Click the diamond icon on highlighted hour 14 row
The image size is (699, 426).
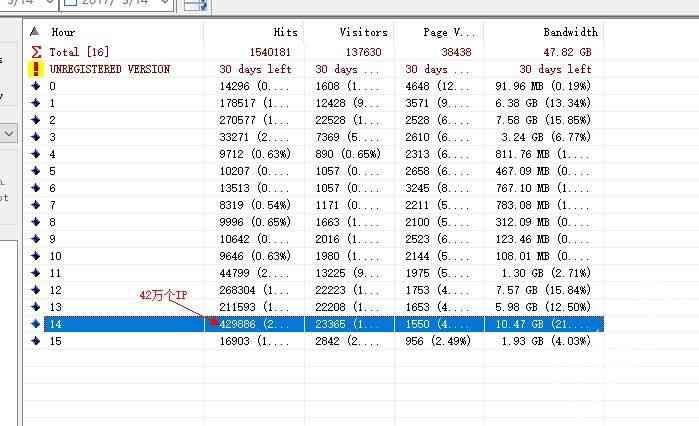point(36,324)
